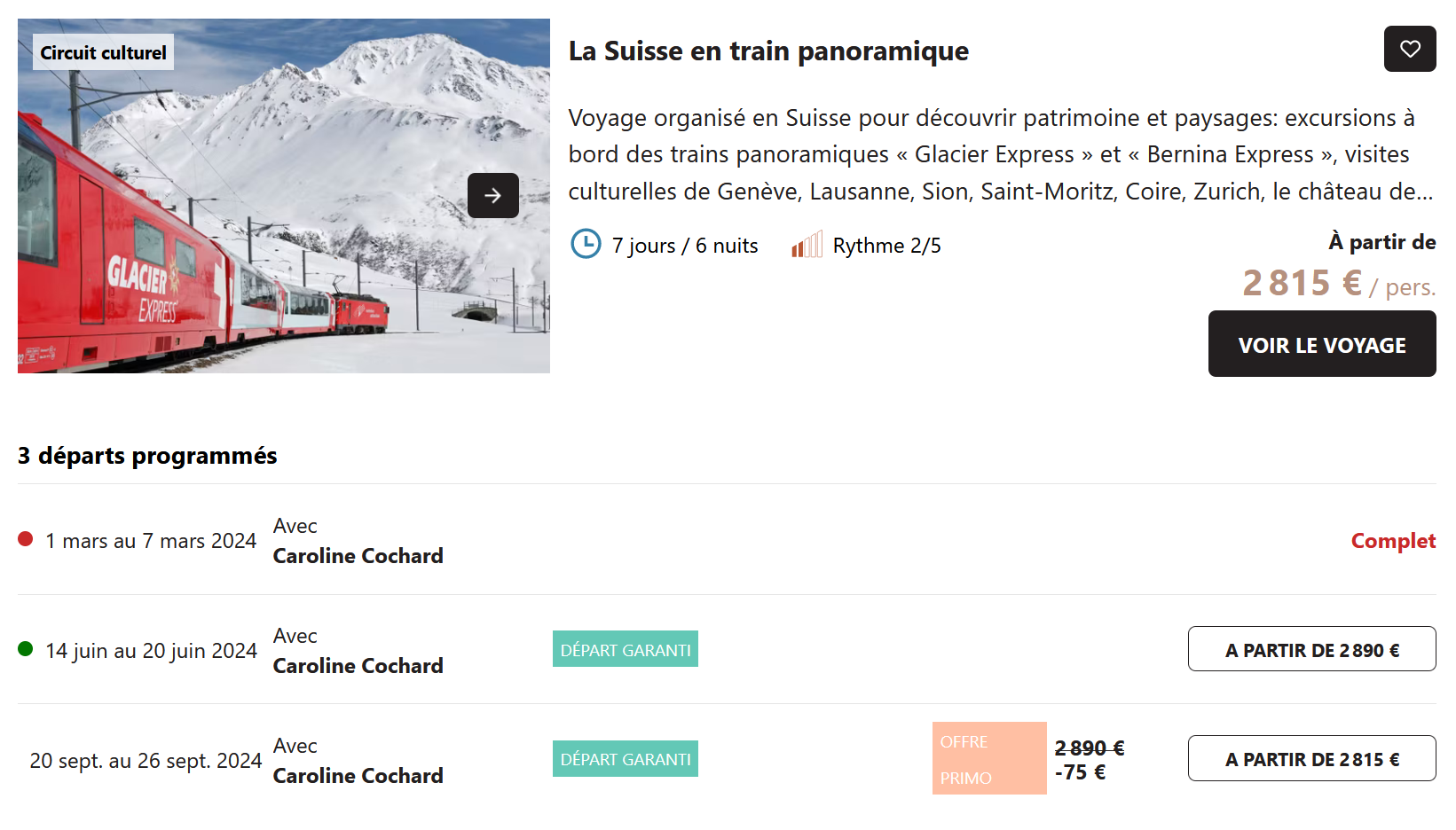The width and height of the screenshot is (1456, 830).
Task: Select the A PARTIR DE 2 815 € button
Action: 1311,759
